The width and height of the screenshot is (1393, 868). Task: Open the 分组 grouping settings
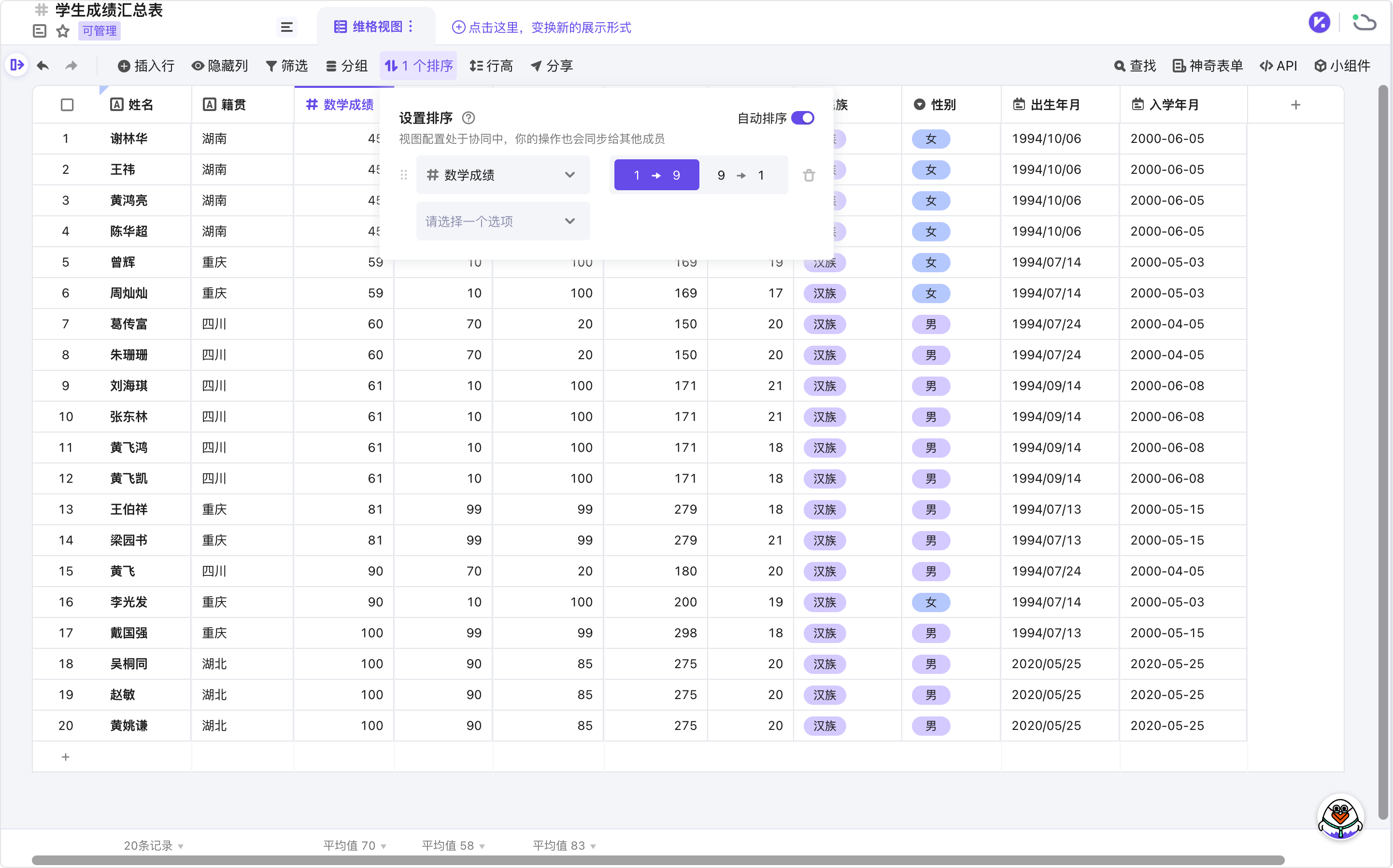tap(347, 66)
